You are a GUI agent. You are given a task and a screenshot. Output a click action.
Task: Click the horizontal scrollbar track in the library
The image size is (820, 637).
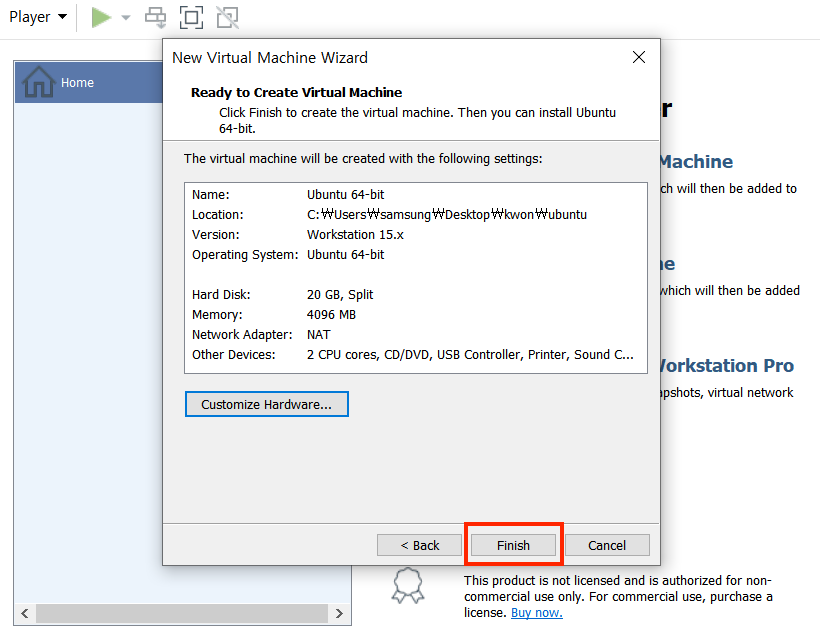point(181,613)
